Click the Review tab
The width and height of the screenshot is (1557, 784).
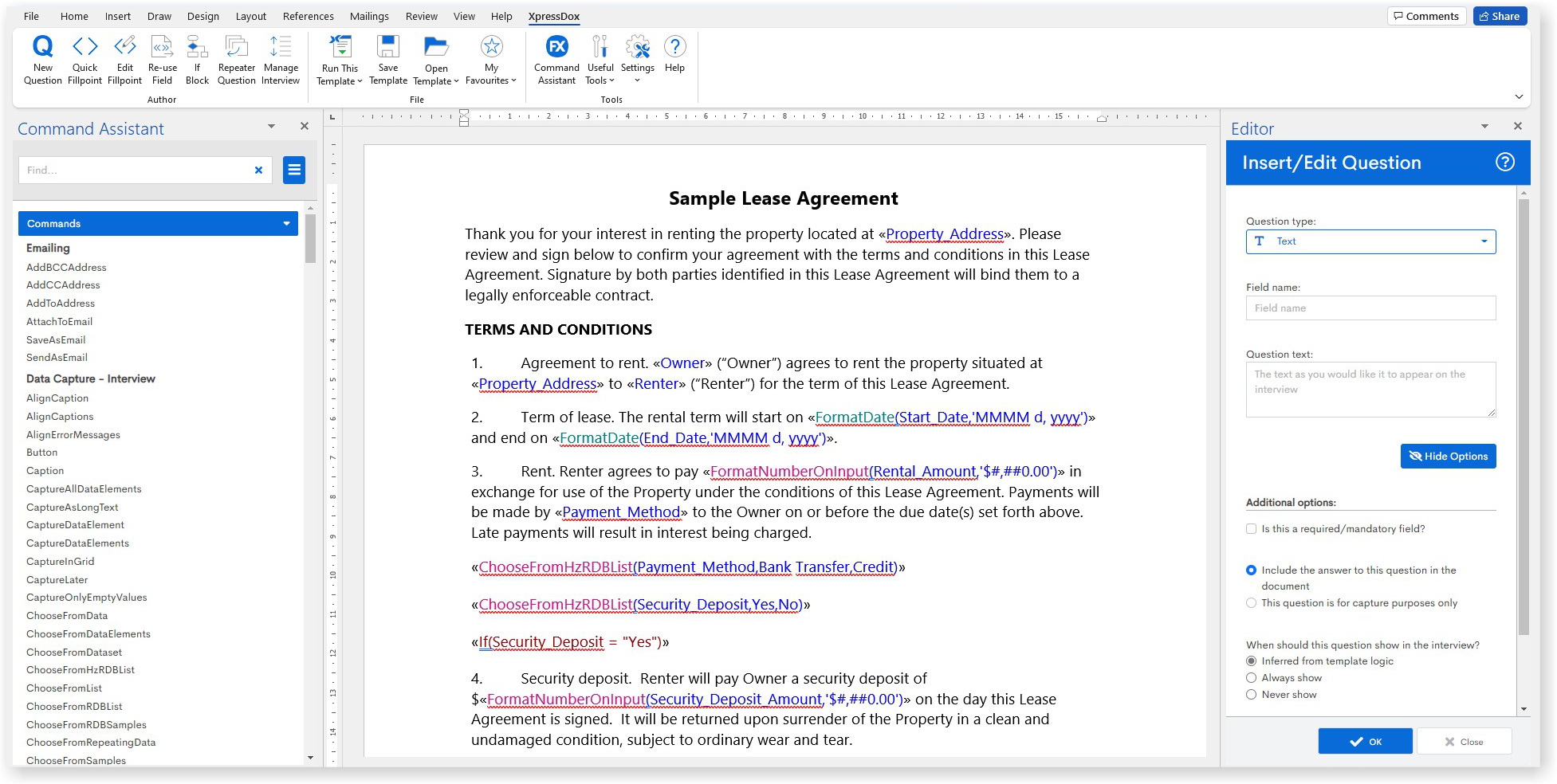pos(421,16)
